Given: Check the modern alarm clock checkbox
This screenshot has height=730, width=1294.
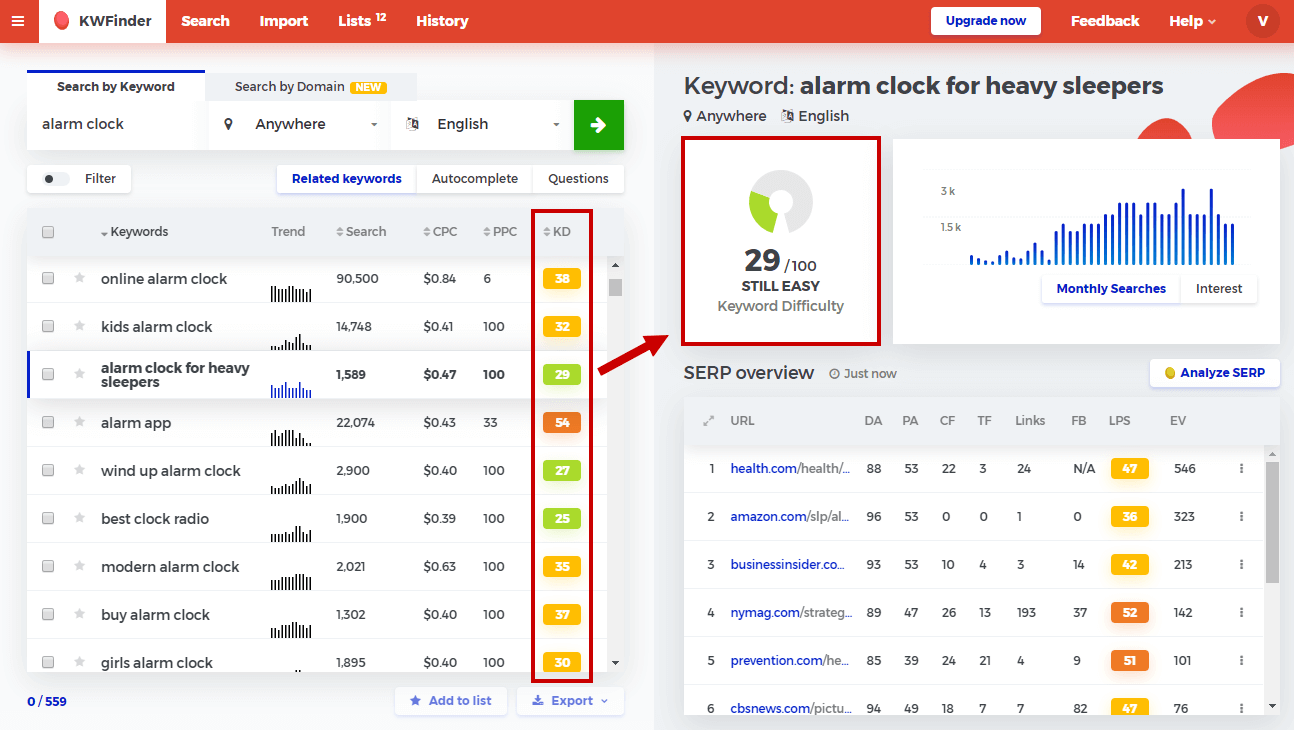Looking at the screenshot, I should coord(48,566).
